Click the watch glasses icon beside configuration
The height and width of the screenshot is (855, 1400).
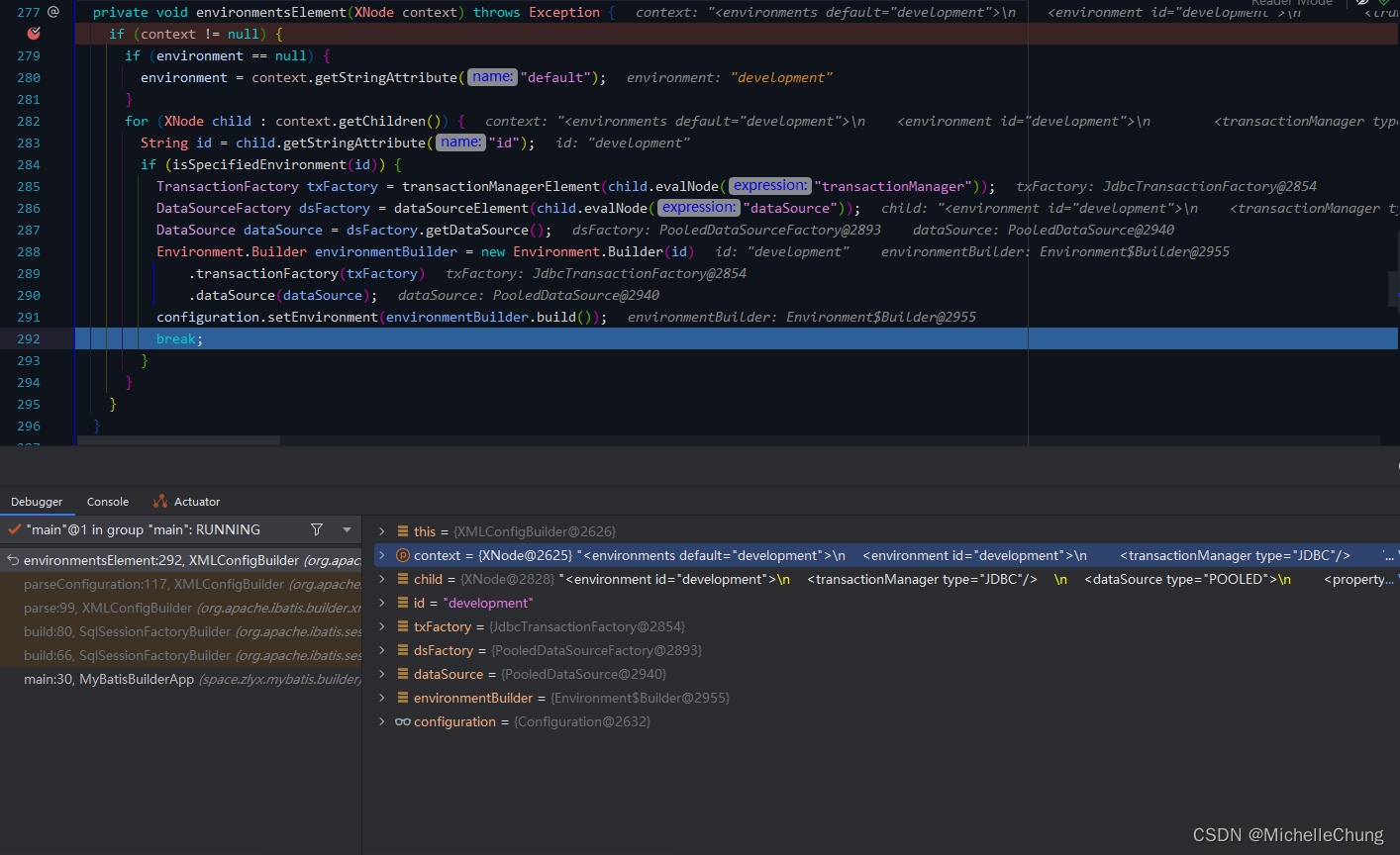[x=403, y=721]
